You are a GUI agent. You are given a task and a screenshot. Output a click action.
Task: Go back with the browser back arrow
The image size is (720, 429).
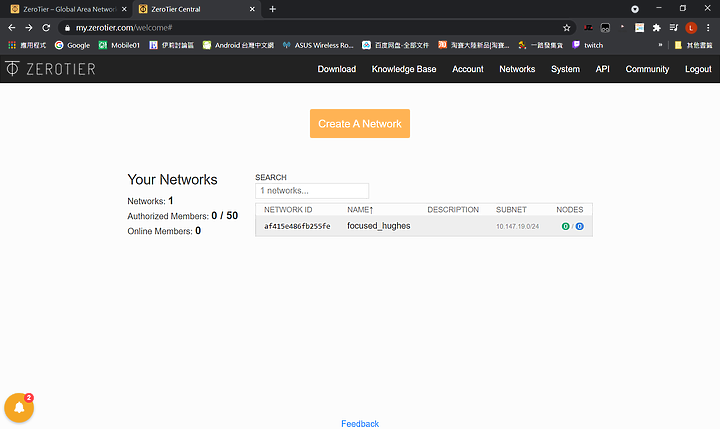pos(12,28)
